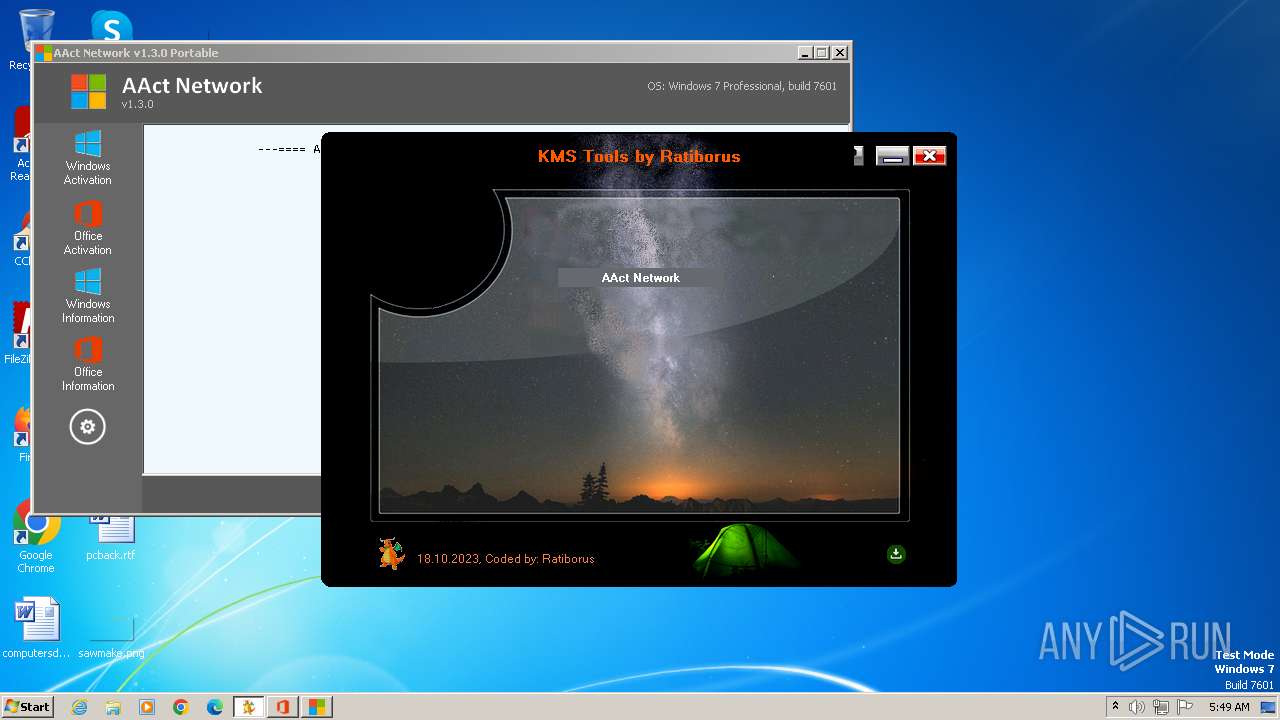This screenshot has width=1280, height=720.
Task: Minimize the KMS Tools window
Action: coord(892,155)
